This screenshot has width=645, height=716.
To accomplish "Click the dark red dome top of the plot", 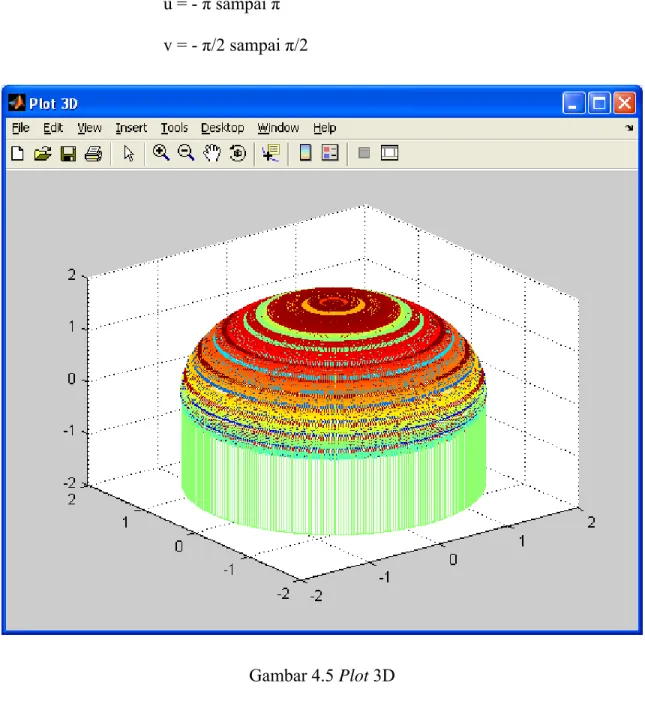I will coord(333,315).
